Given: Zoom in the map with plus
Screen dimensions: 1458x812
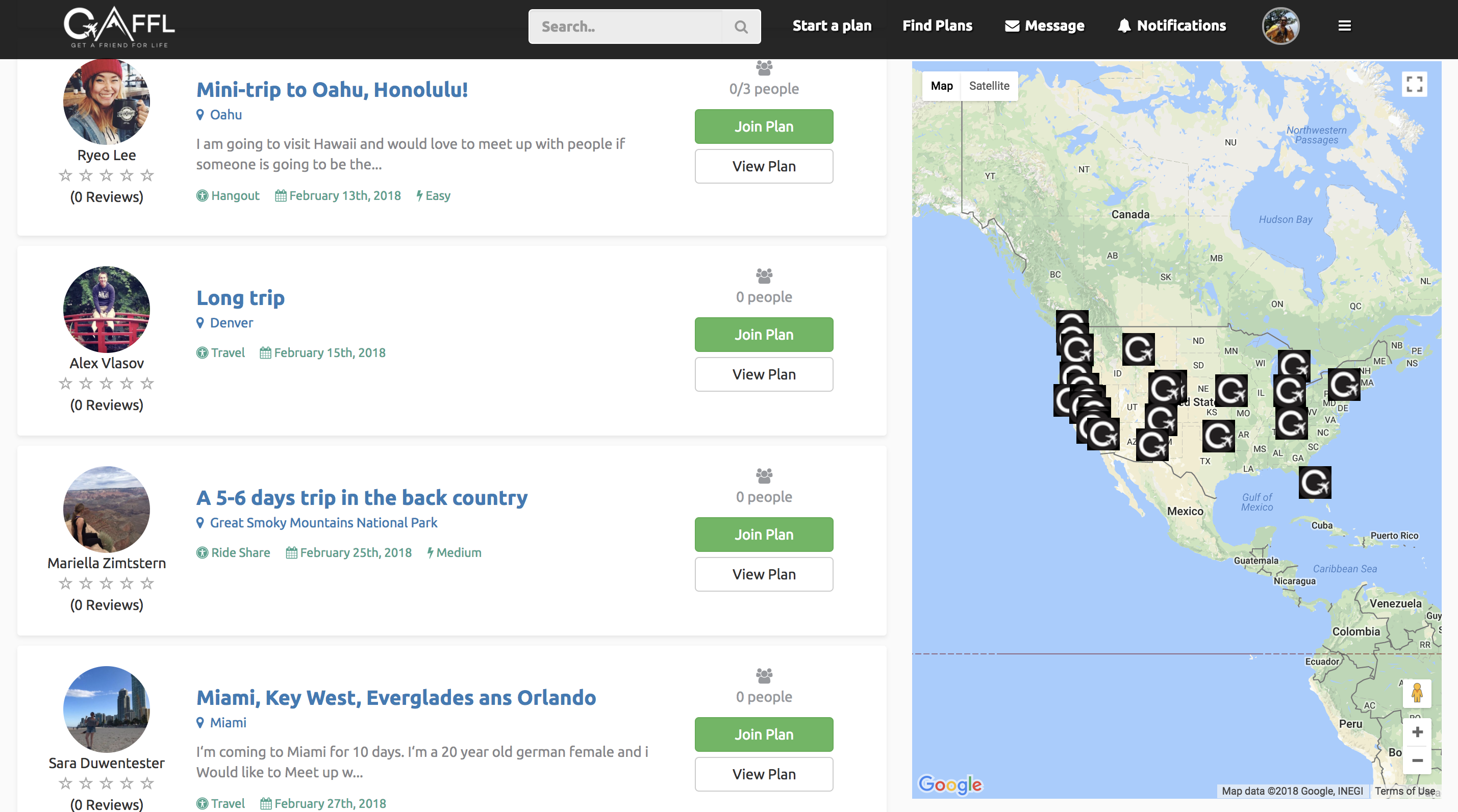Looking at the screenshot, I should click(1417, 732).
